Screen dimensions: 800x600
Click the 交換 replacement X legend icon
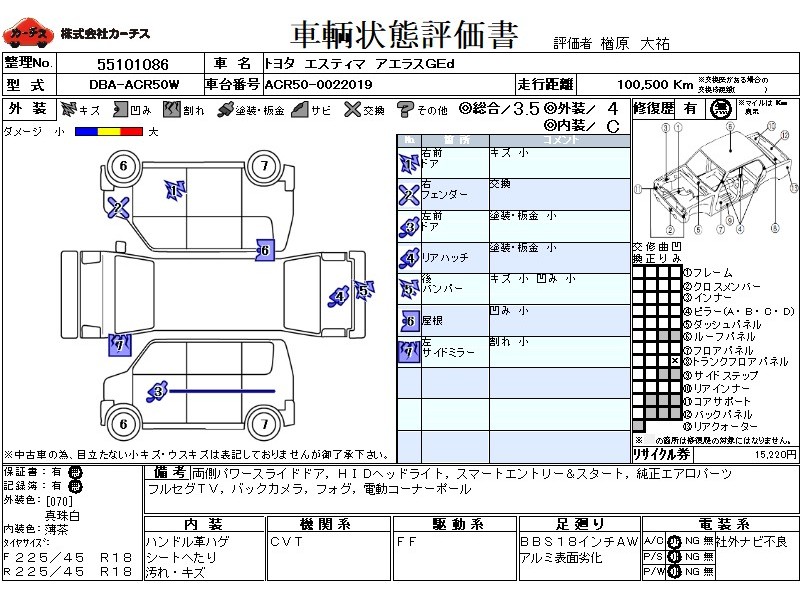[x=351, y=110]
